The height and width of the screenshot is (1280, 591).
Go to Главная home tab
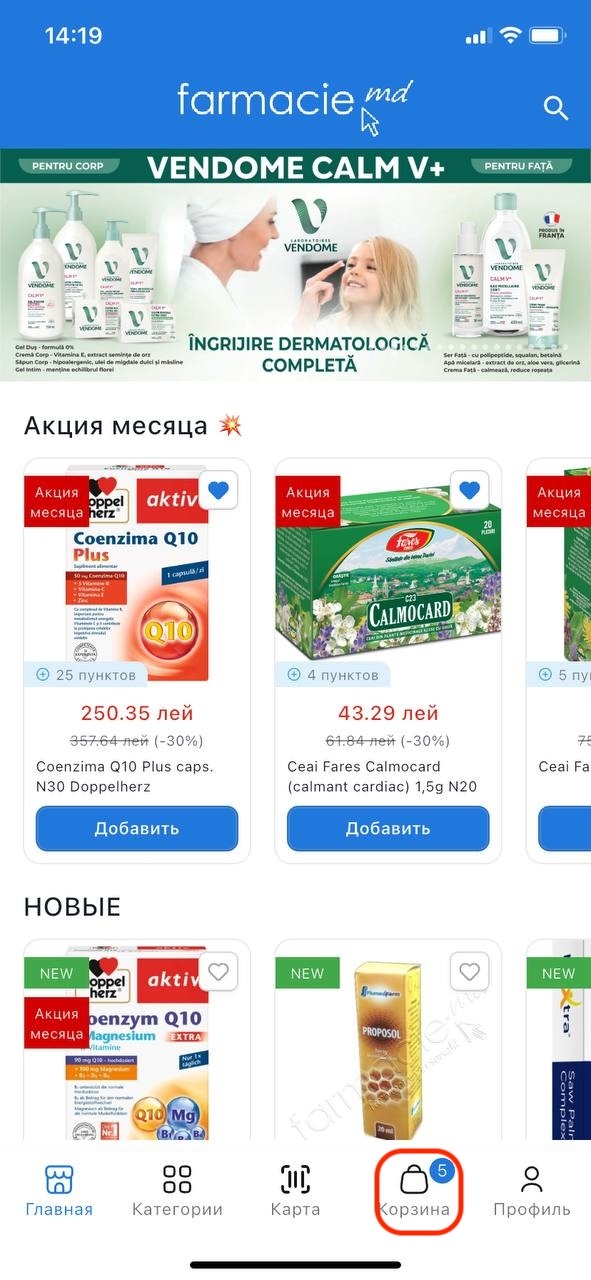pyautogui.click(x=59, y=1190)
